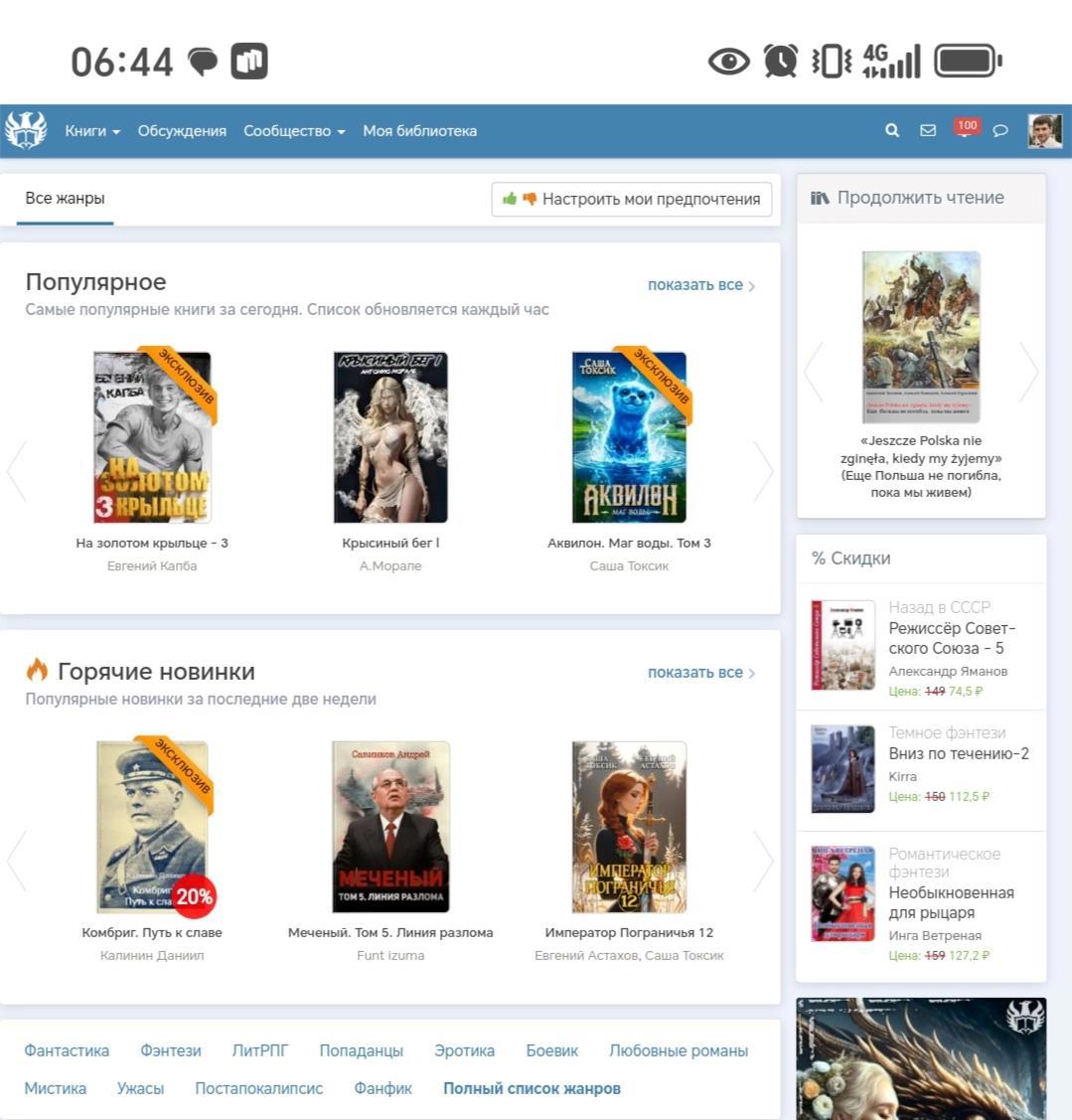This screenshot has height=1120, width=1072.
Task: Open Полный список жанров link
Action: [533, 1088]
